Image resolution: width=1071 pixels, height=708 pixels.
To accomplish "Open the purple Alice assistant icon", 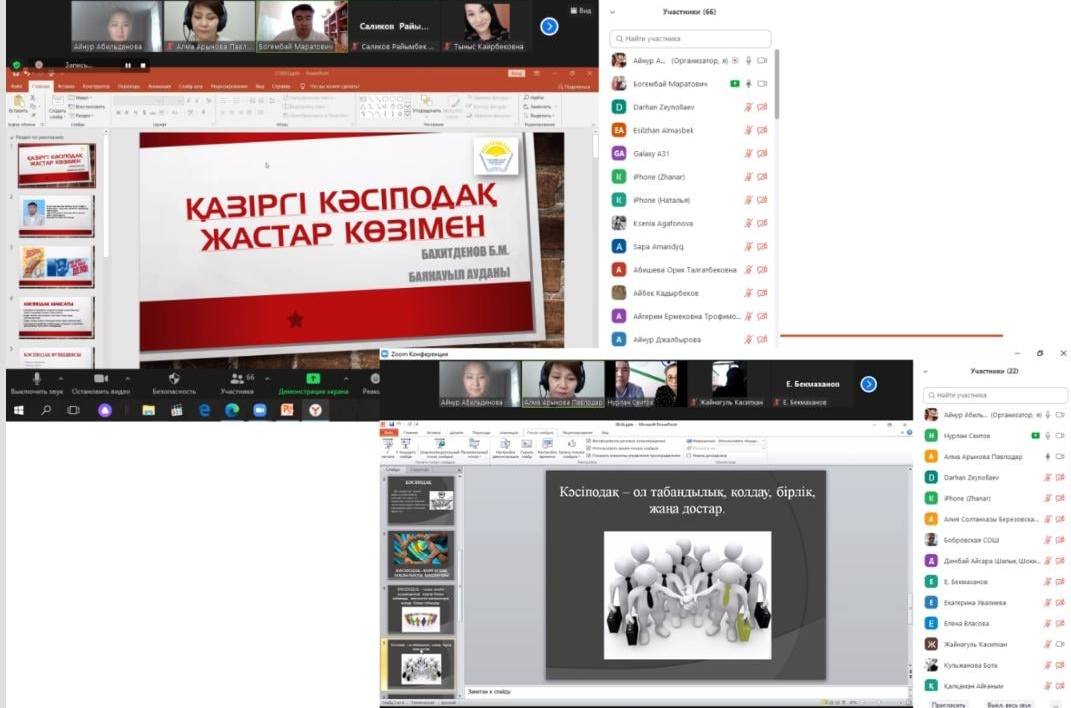I will pos(105,410).
